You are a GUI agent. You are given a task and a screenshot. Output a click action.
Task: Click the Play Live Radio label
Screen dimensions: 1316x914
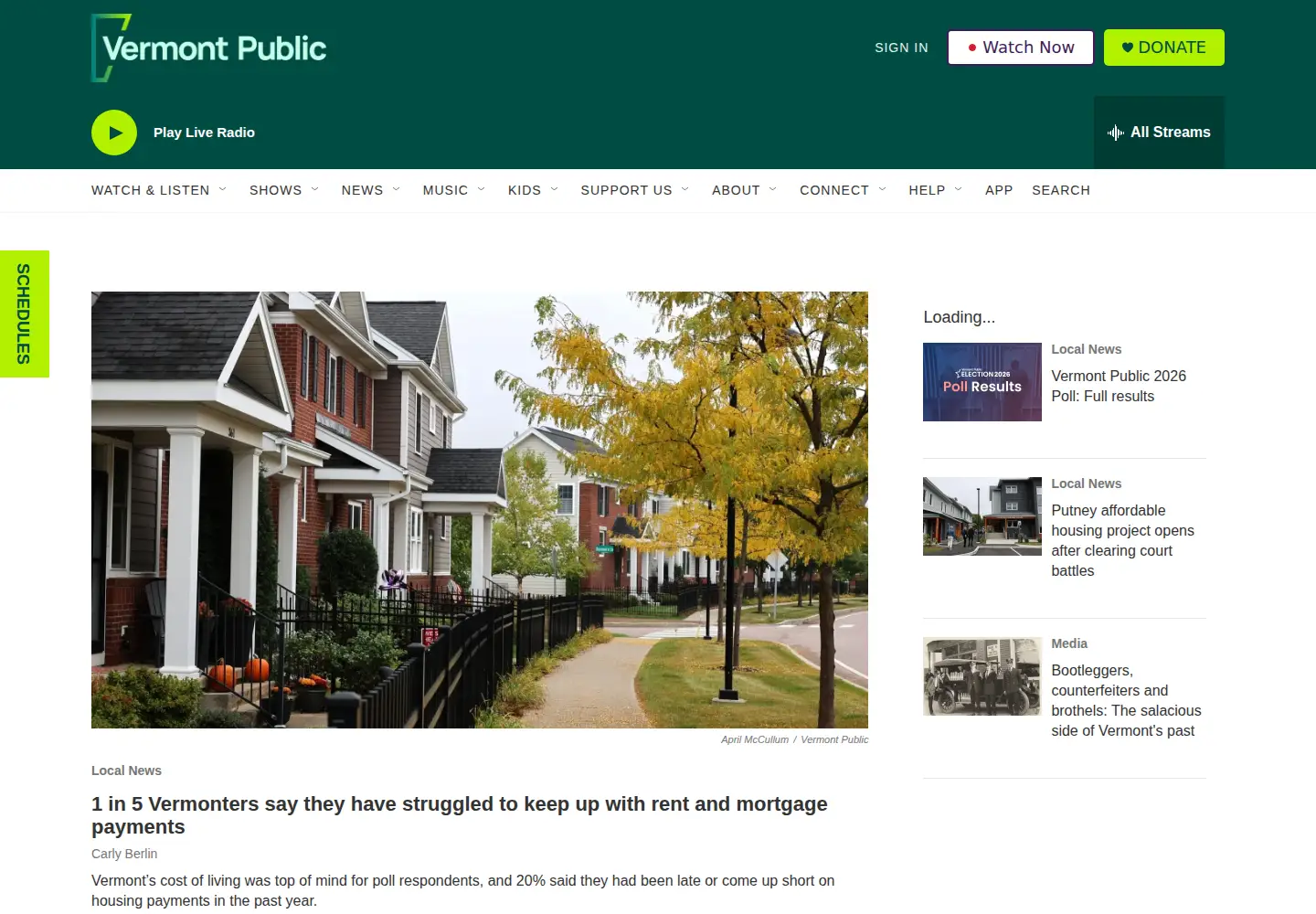pos(204,133)
